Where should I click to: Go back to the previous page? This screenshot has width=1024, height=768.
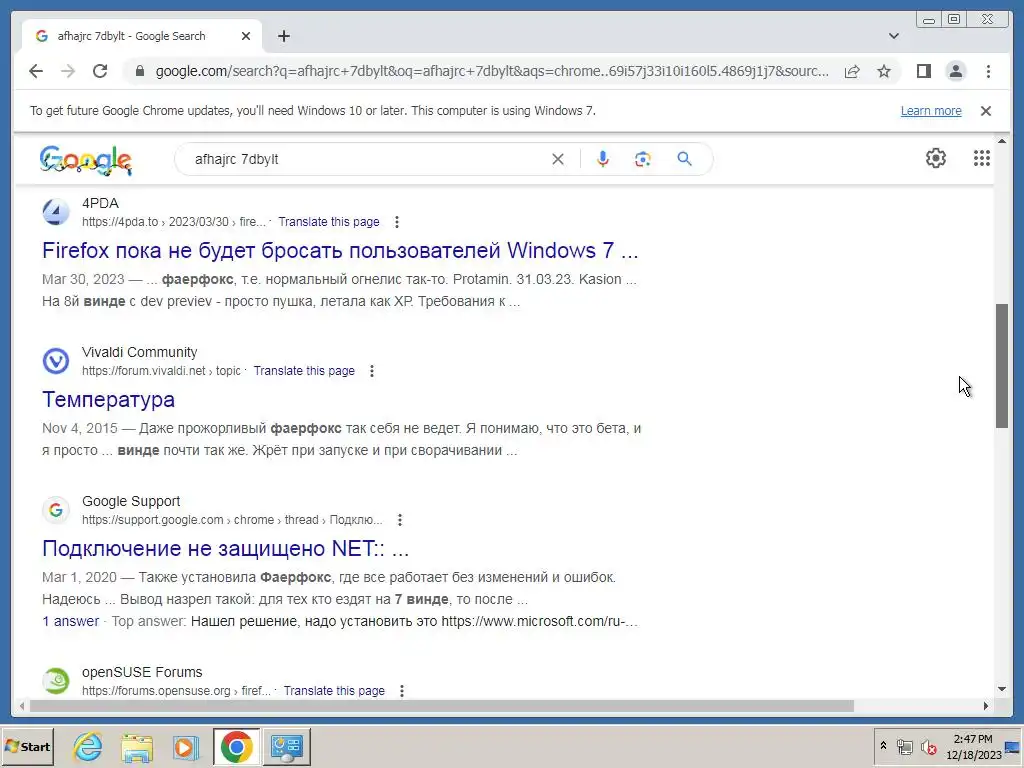point(36,71)
